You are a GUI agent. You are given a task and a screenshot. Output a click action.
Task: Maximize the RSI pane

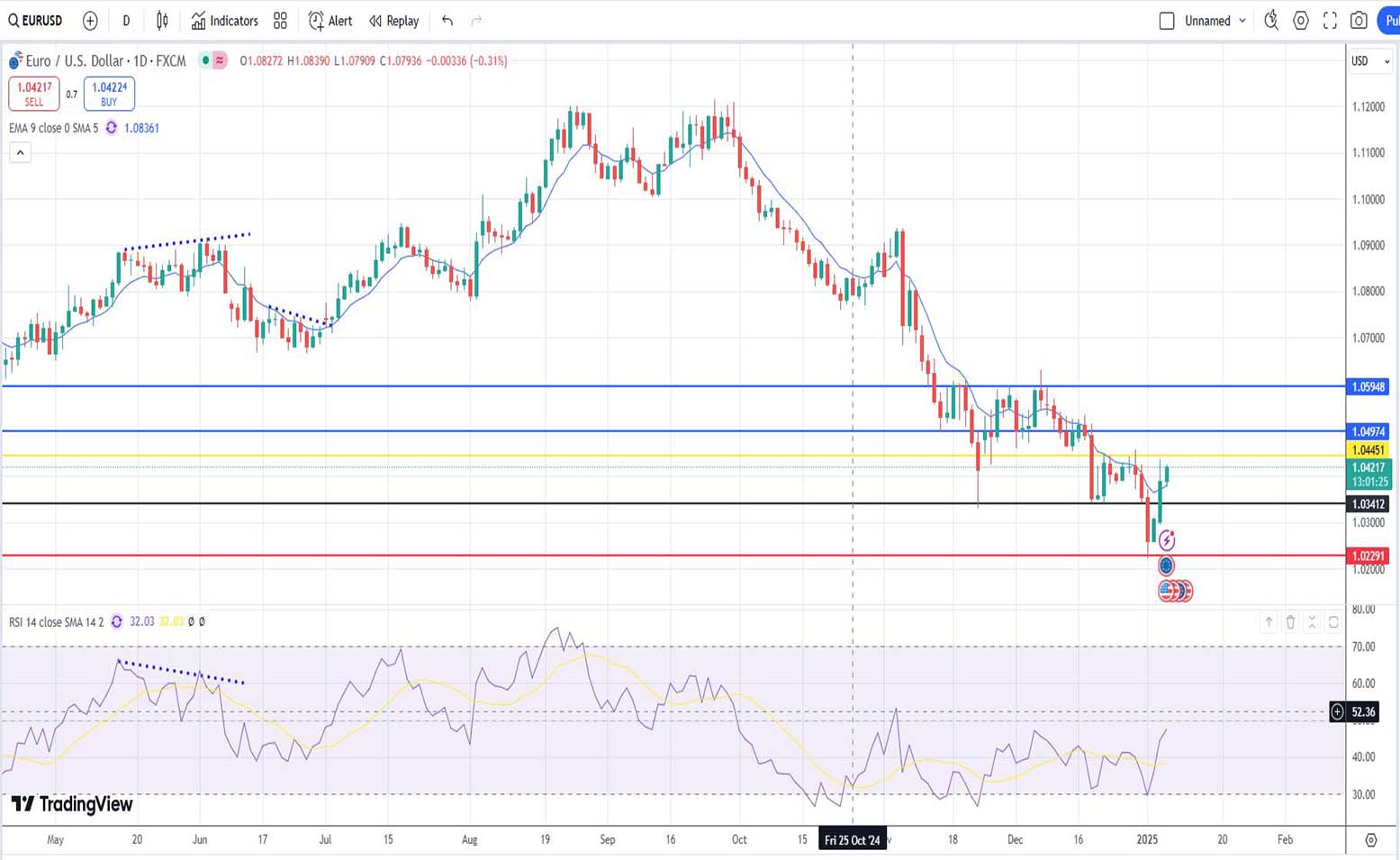(1333, 622)
